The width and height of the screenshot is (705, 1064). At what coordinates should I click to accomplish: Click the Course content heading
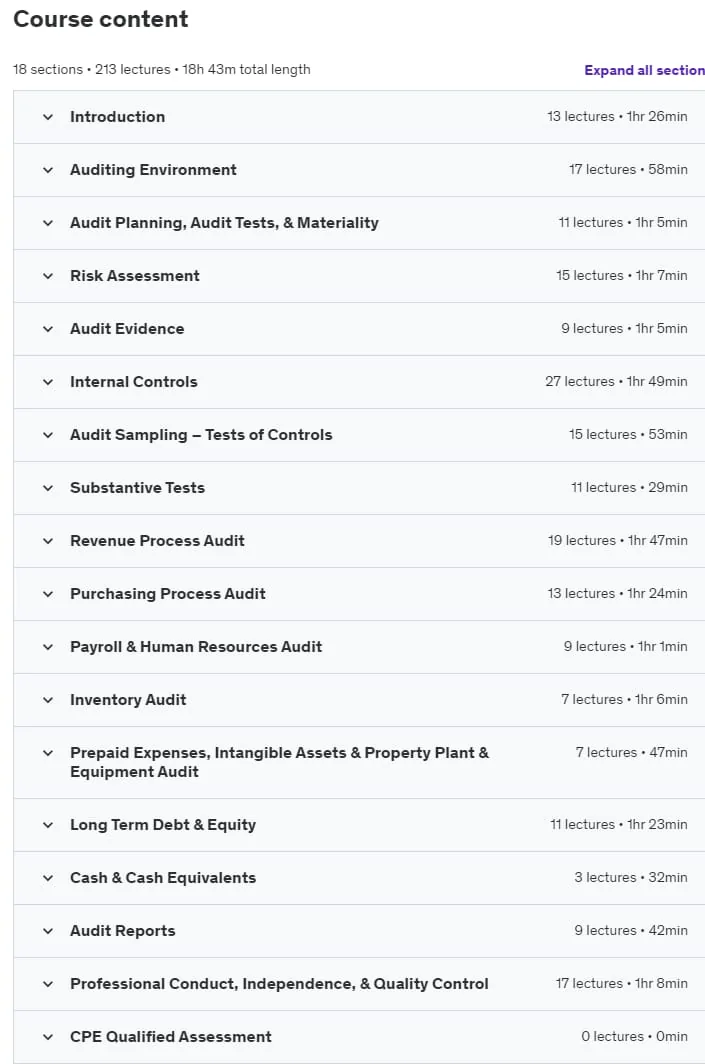coord(100,19)
